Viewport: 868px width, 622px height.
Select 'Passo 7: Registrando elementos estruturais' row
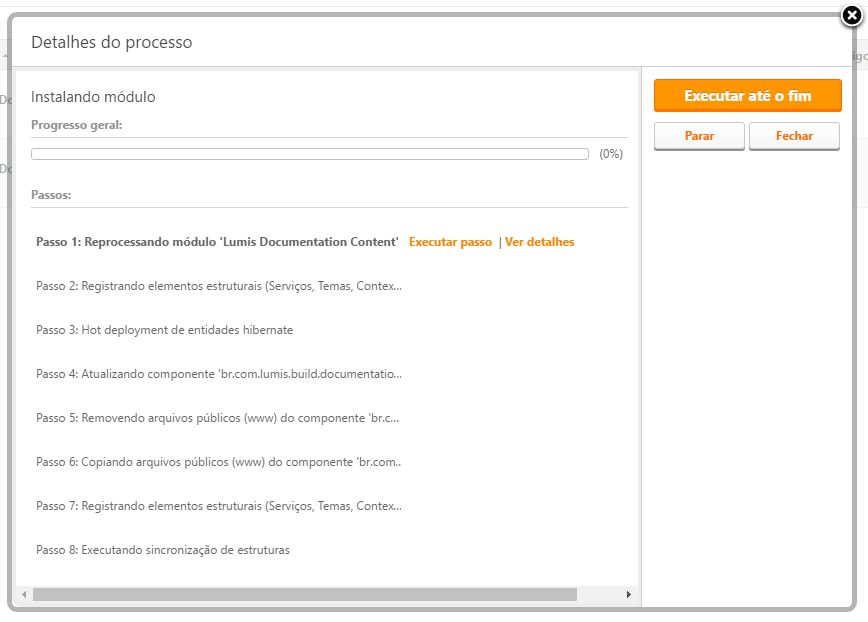coord(219,506)
